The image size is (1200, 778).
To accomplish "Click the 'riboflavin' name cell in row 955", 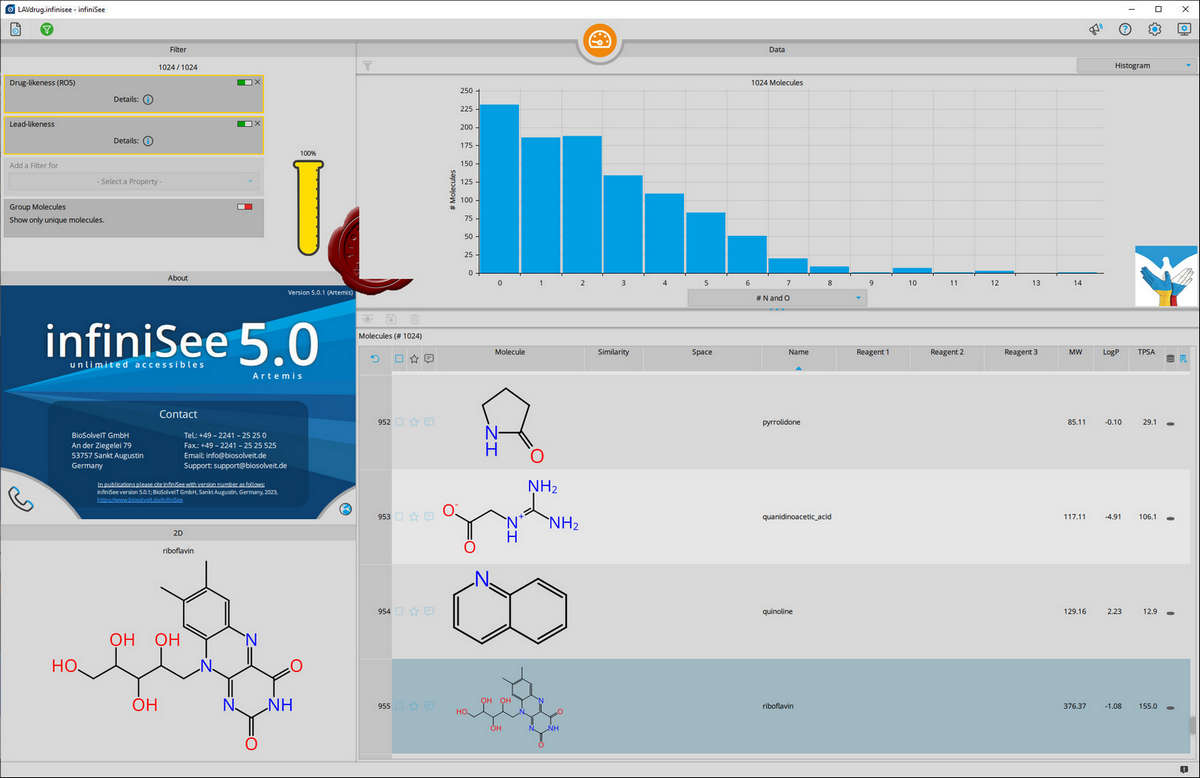I will click(777, 706).
